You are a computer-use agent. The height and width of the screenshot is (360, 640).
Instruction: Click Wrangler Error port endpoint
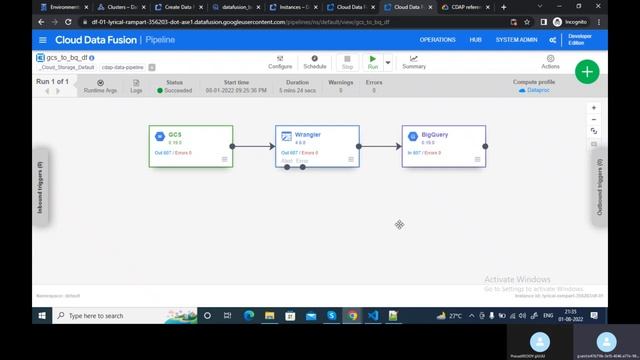click(x=302, y=167)
